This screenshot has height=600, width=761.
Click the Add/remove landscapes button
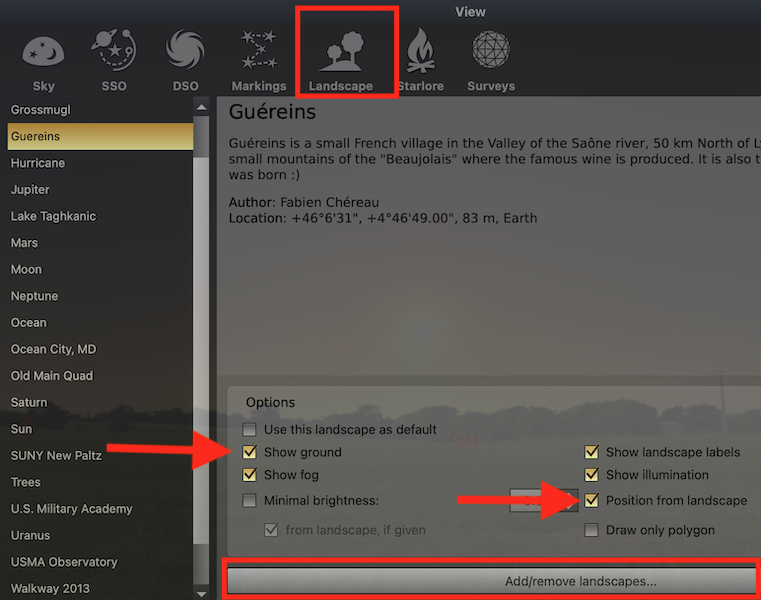point(492,581)
